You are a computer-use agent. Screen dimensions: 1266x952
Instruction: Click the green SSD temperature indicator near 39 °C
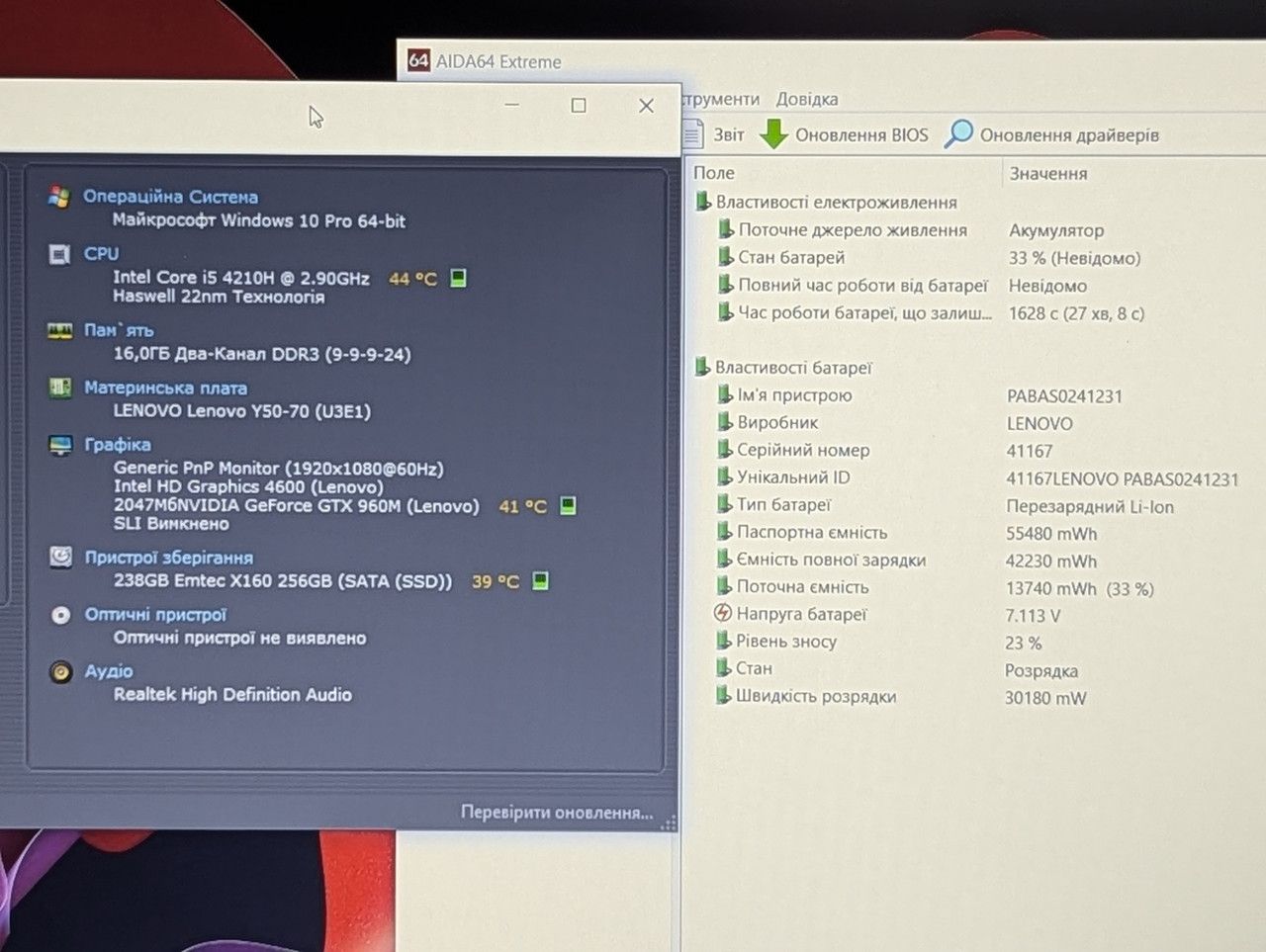[x=540, y=580]
